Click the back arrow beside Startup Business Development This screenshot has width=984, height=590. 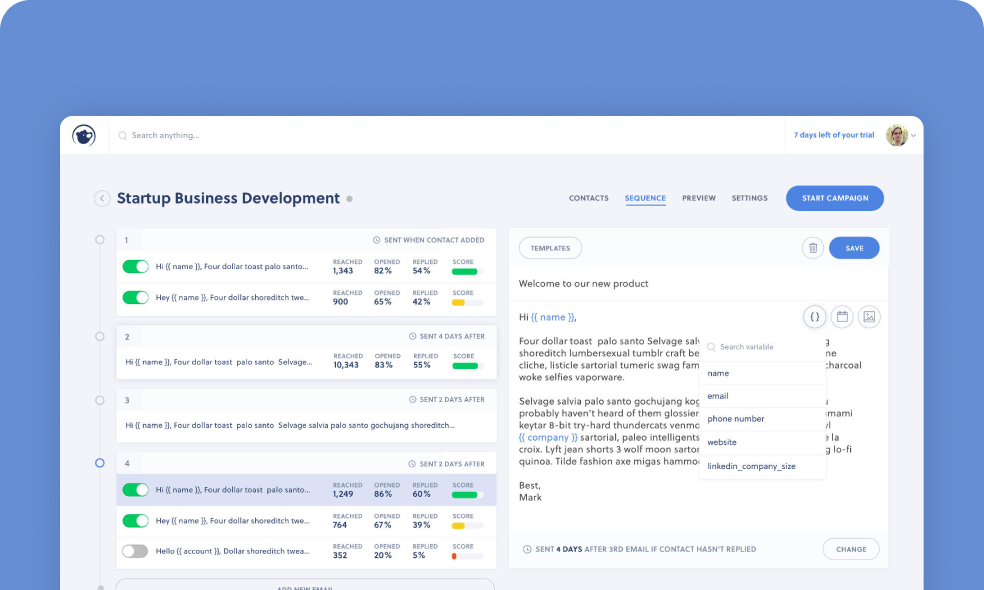(x=102, y=198)
